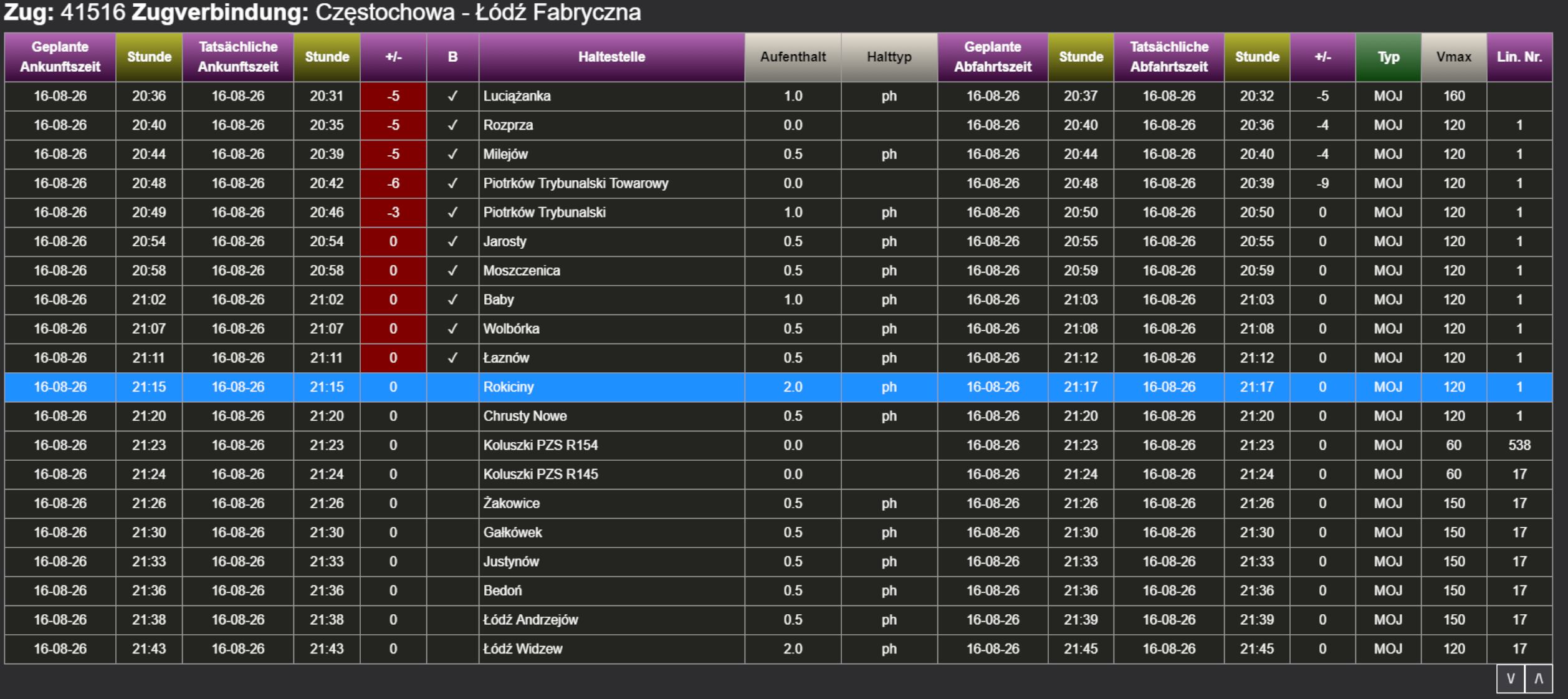
Task: Click the checkmark in Luciążanka row
Action: click(453, 96)
